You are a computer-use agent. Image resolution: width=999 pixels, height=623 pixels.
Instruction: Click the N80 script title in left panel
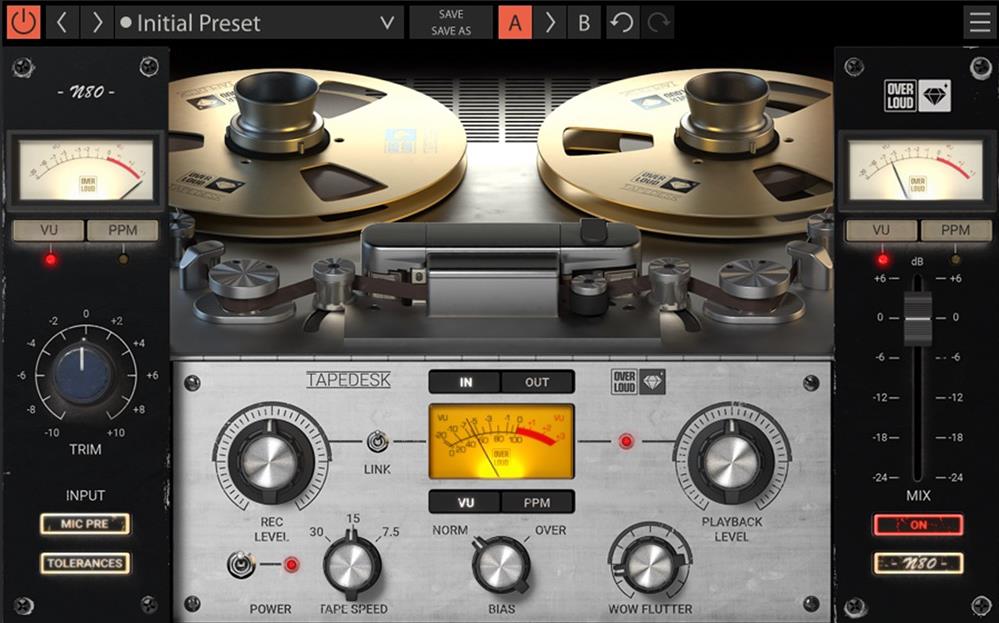(86, 92)
